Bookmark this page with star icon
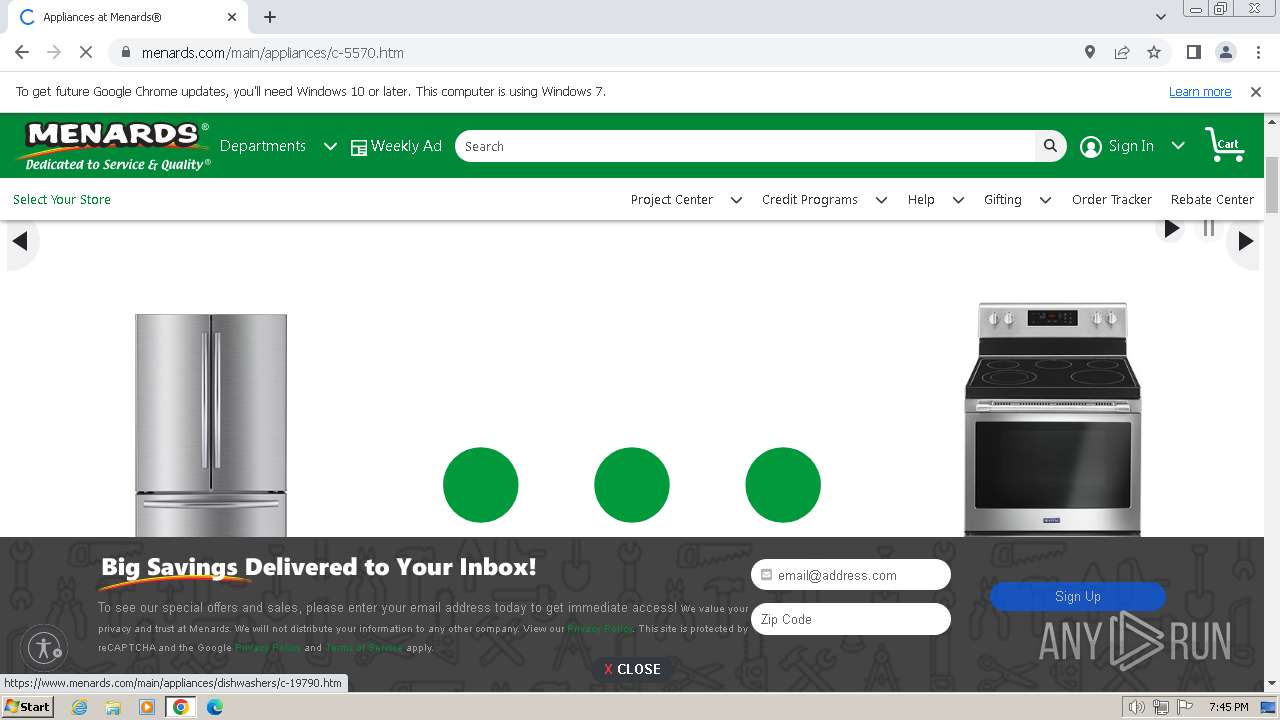Image resolution: width=1280 pixels, height=720 pixels. click(1154, 52)
